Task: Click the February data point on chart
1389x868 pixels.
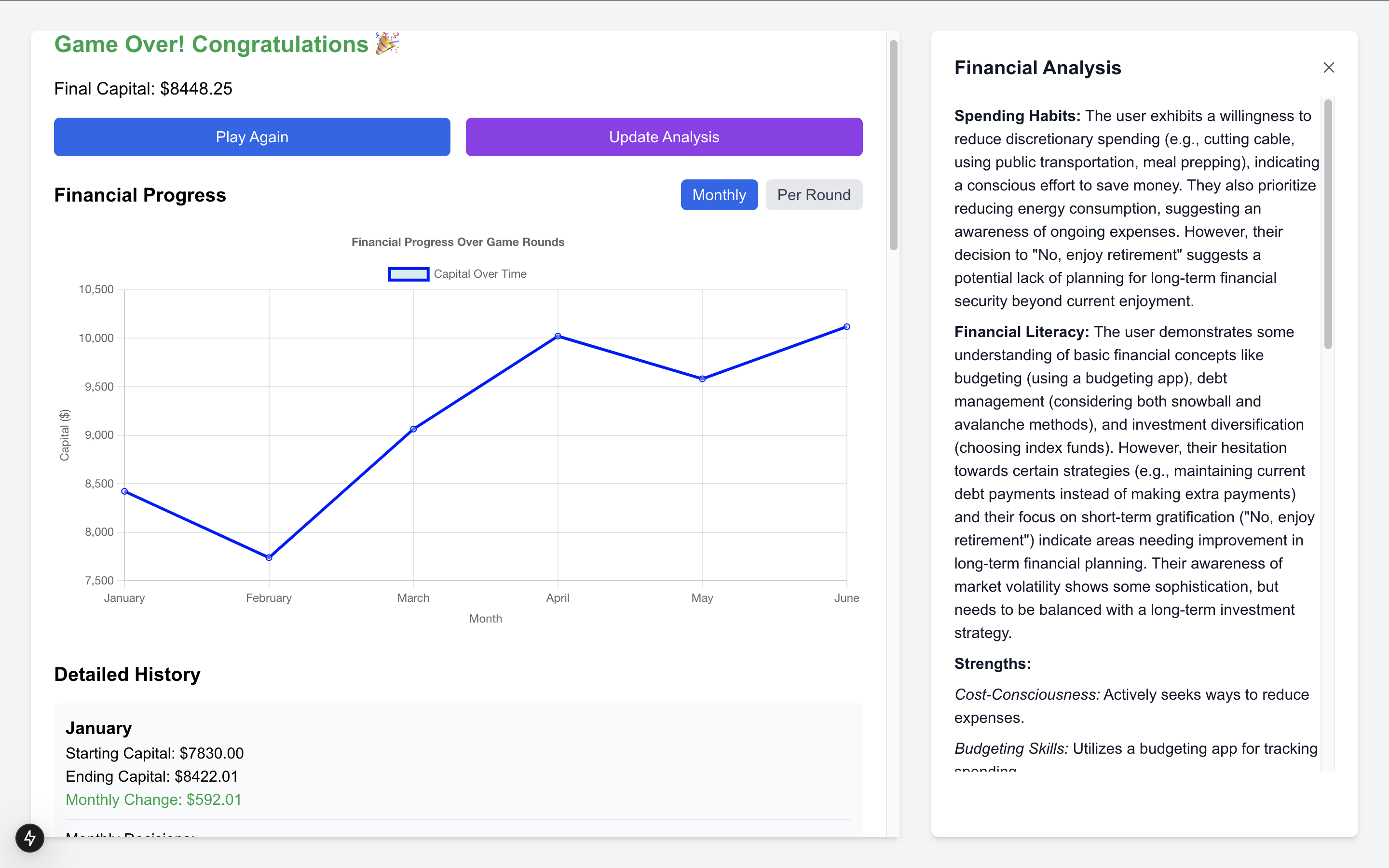Action: click(269, 557)
